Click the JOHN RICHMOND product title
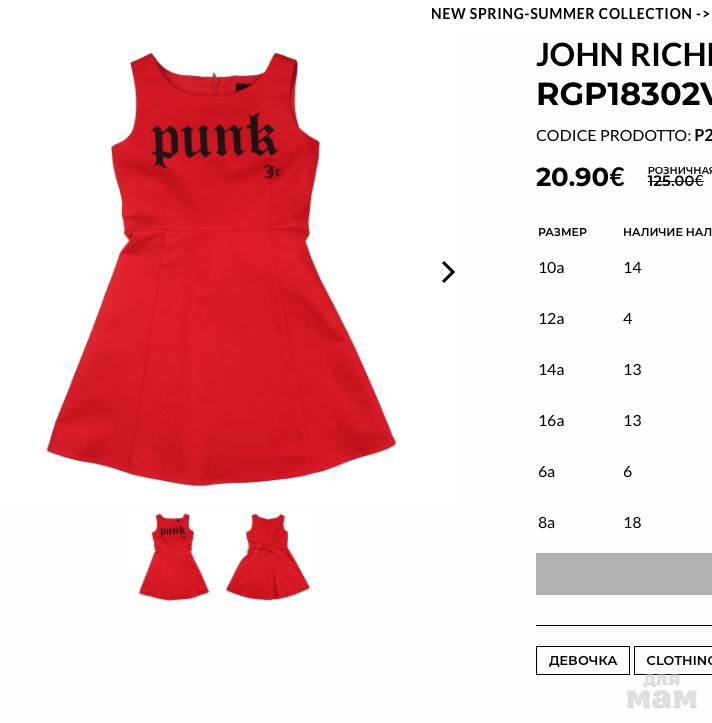 624,74
